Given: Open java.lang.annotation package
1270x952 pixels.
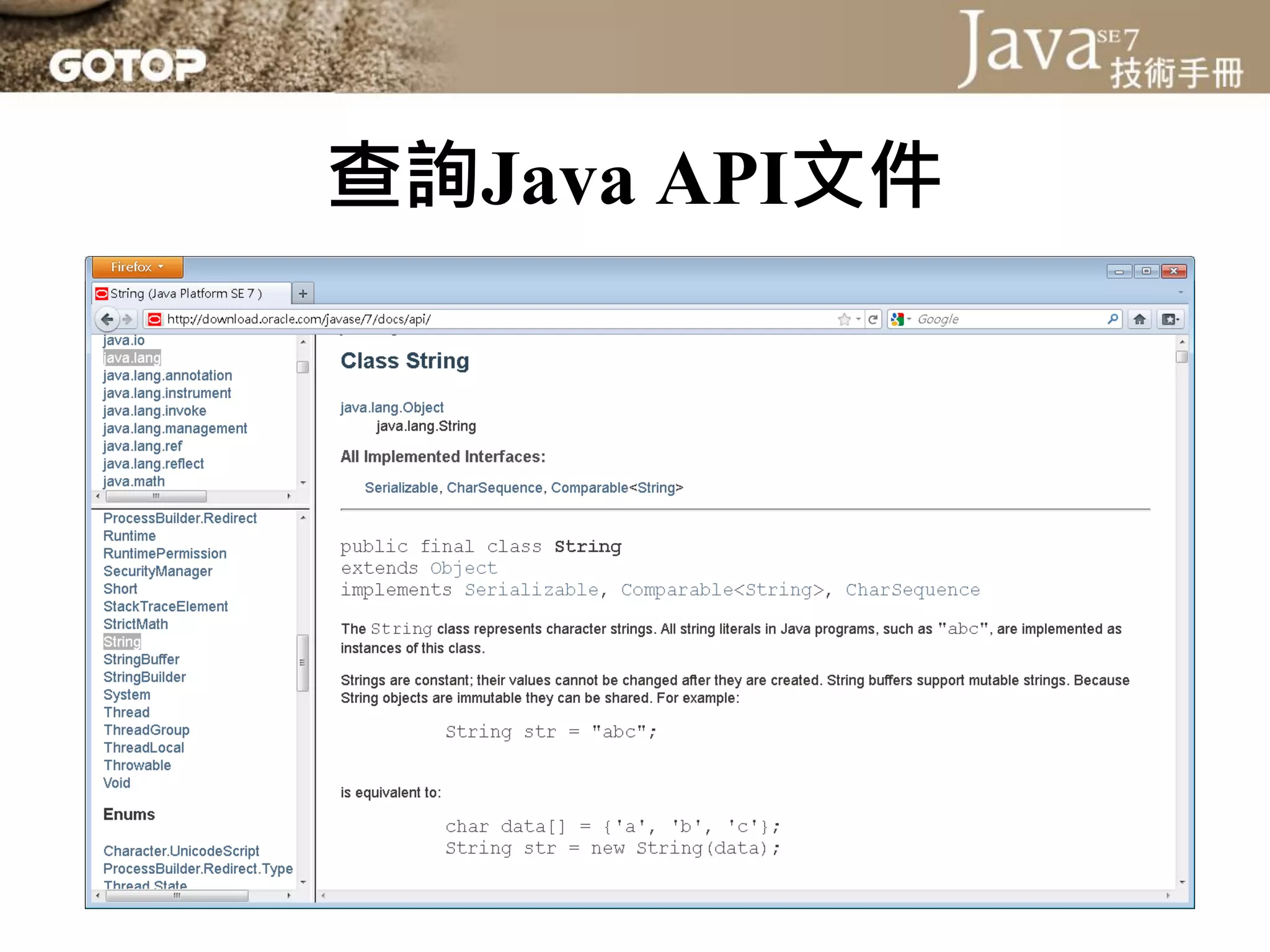Looking at the screenshot, I should (x=167, y=376).
